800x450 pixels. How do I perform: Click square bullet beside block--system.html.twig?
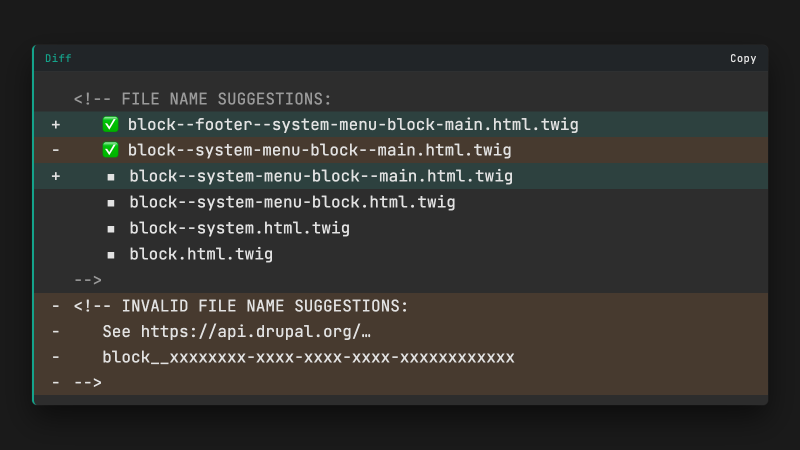click(111, 229)
